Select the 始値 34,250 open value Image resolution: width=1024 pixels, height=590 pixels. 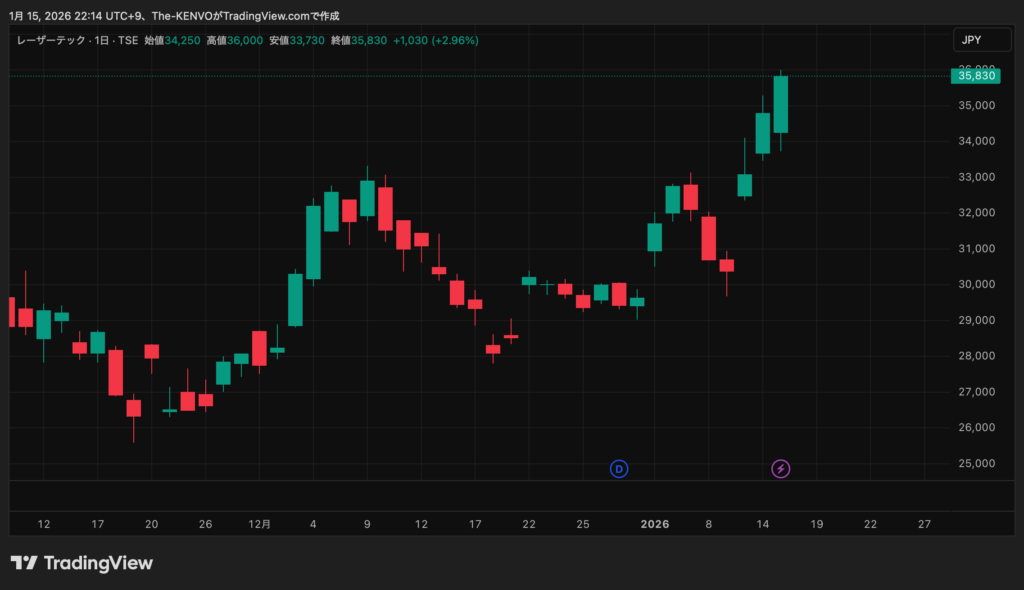pos(172,41)
